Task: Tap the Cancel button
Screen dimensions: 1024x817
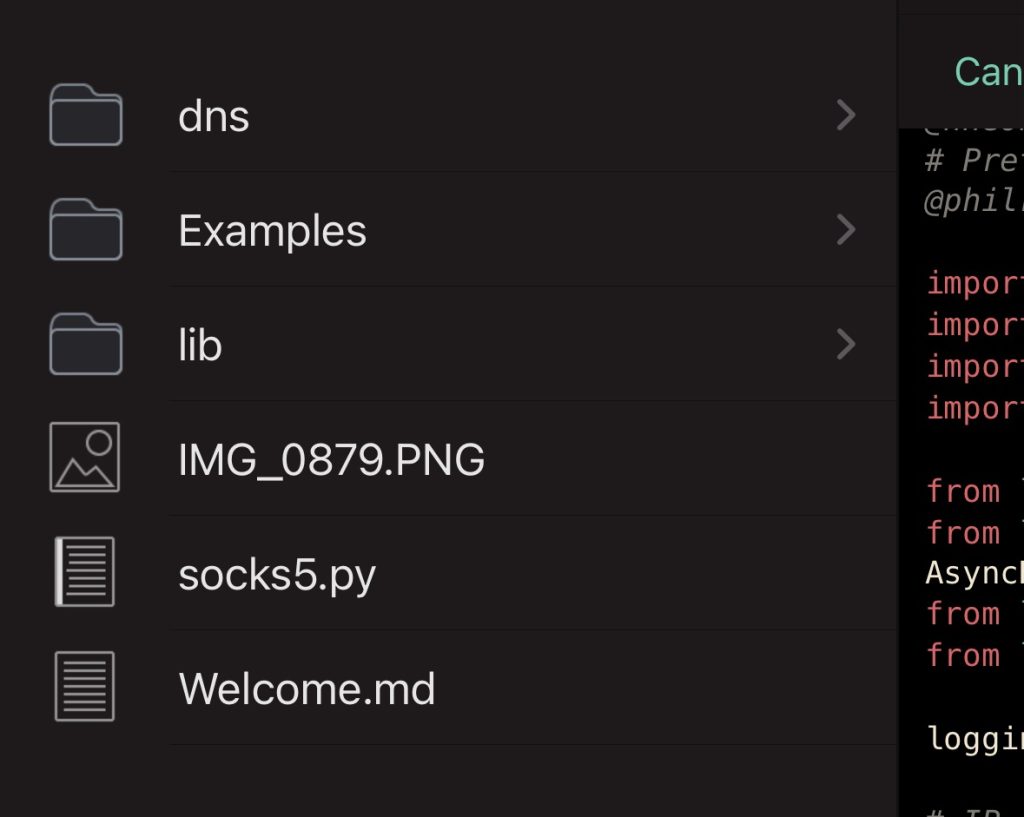Action: click(989, 72)
